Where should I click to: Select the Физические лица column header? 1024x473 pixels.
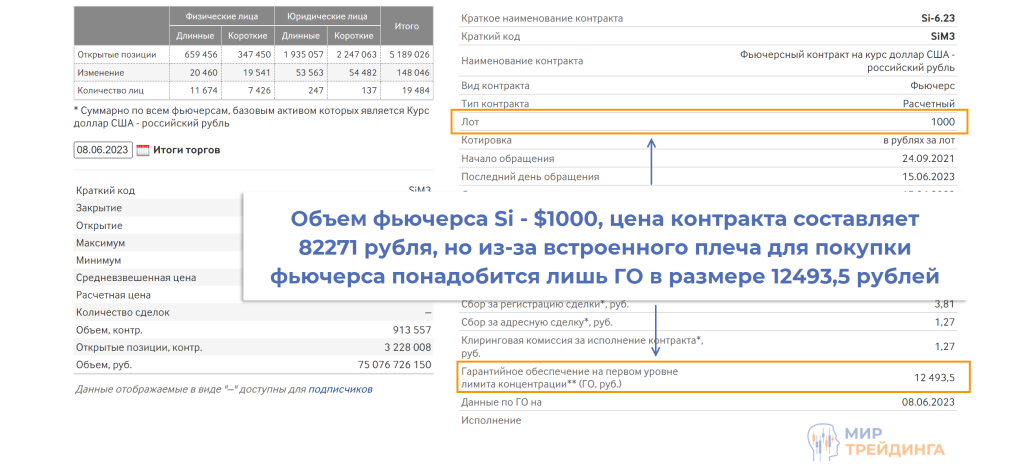click(210, 17)
